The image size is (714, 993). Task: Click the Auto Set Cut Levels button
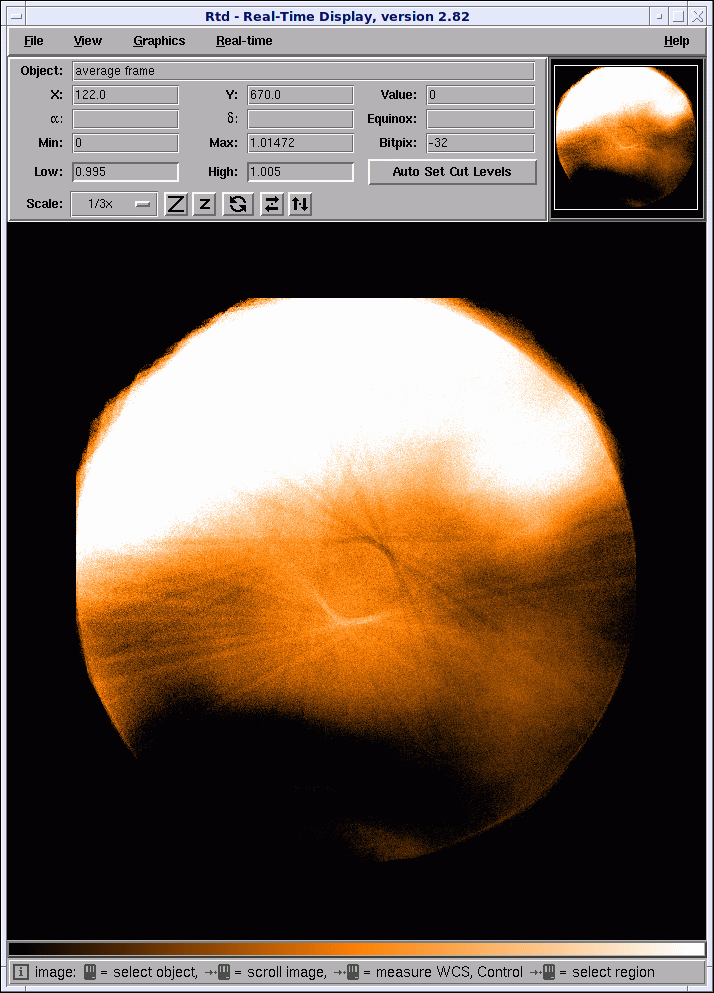pyautogui.click(x=452, y=172)
